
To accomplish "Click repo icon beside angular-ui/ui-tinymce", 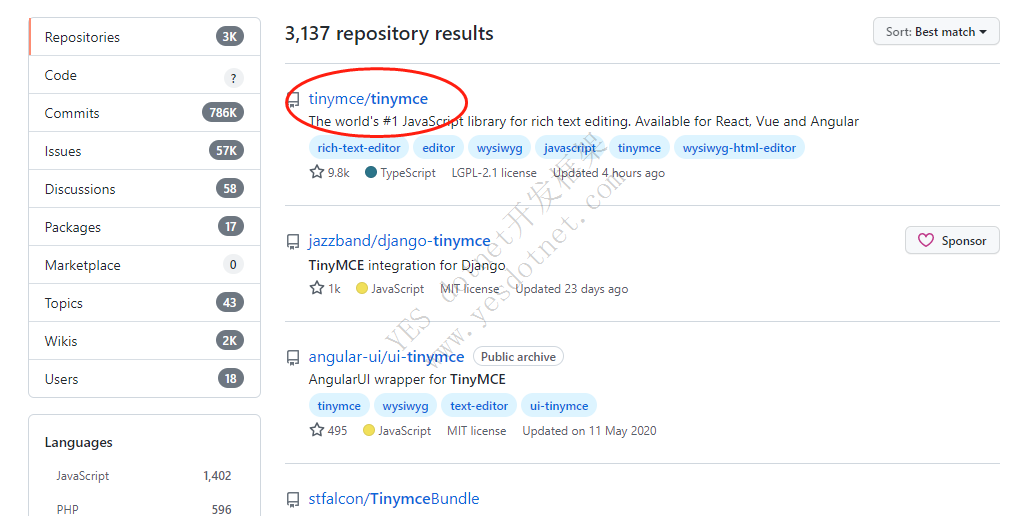I will (x=294, y=358).
